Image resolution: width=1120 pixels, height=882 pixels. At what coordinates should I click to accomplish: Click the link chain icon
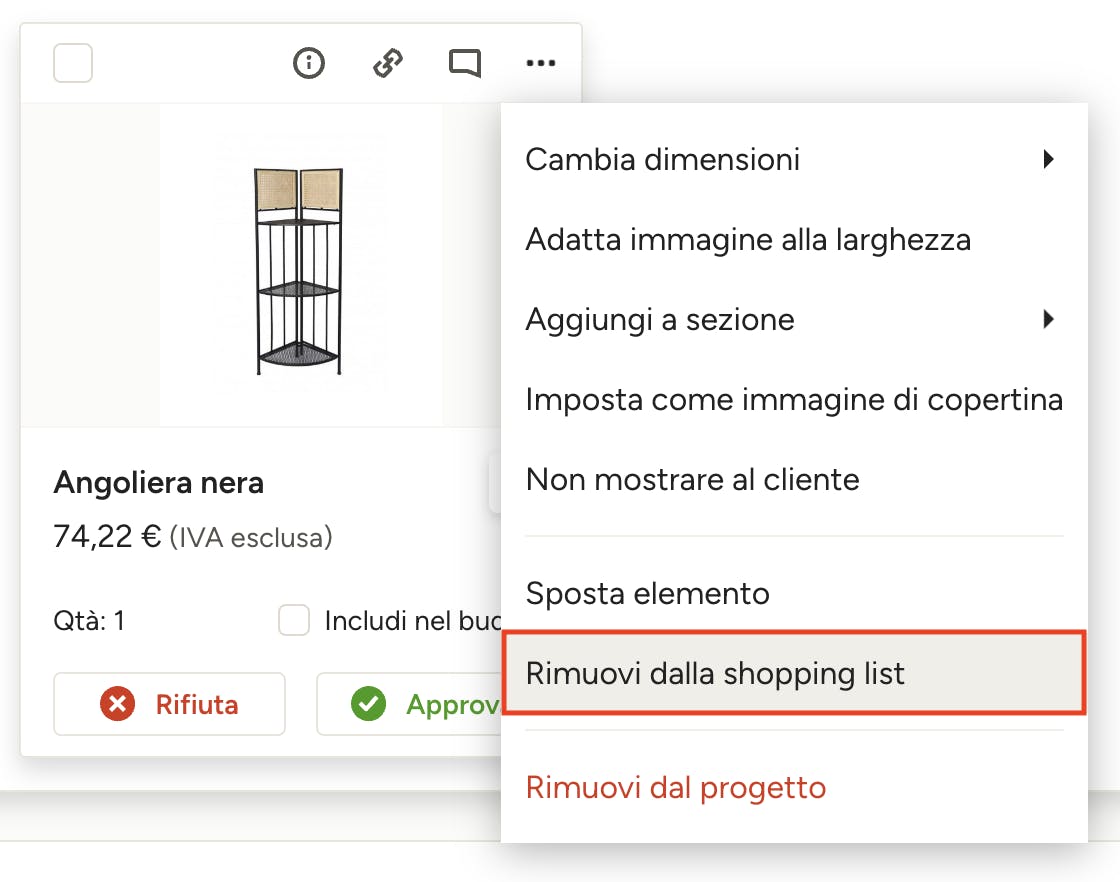tap(388, 63)
